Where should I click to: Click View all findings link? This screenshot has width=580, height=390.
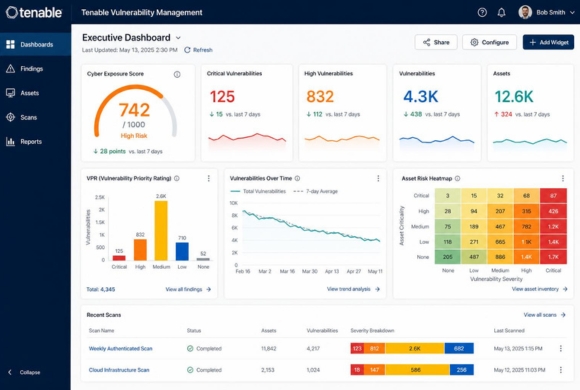point(188,289)
